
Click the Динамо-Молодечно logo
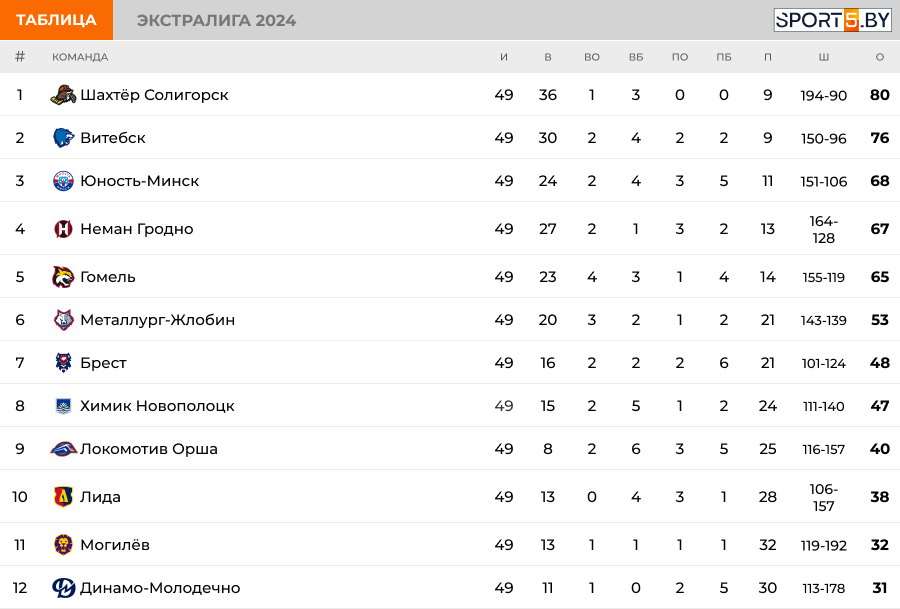point(63,588)
